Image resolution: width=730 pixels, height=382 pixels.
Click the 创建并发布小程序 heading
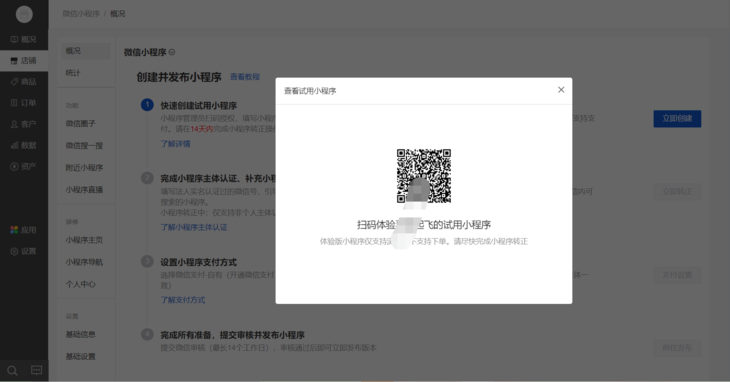(x=179, y=77)
